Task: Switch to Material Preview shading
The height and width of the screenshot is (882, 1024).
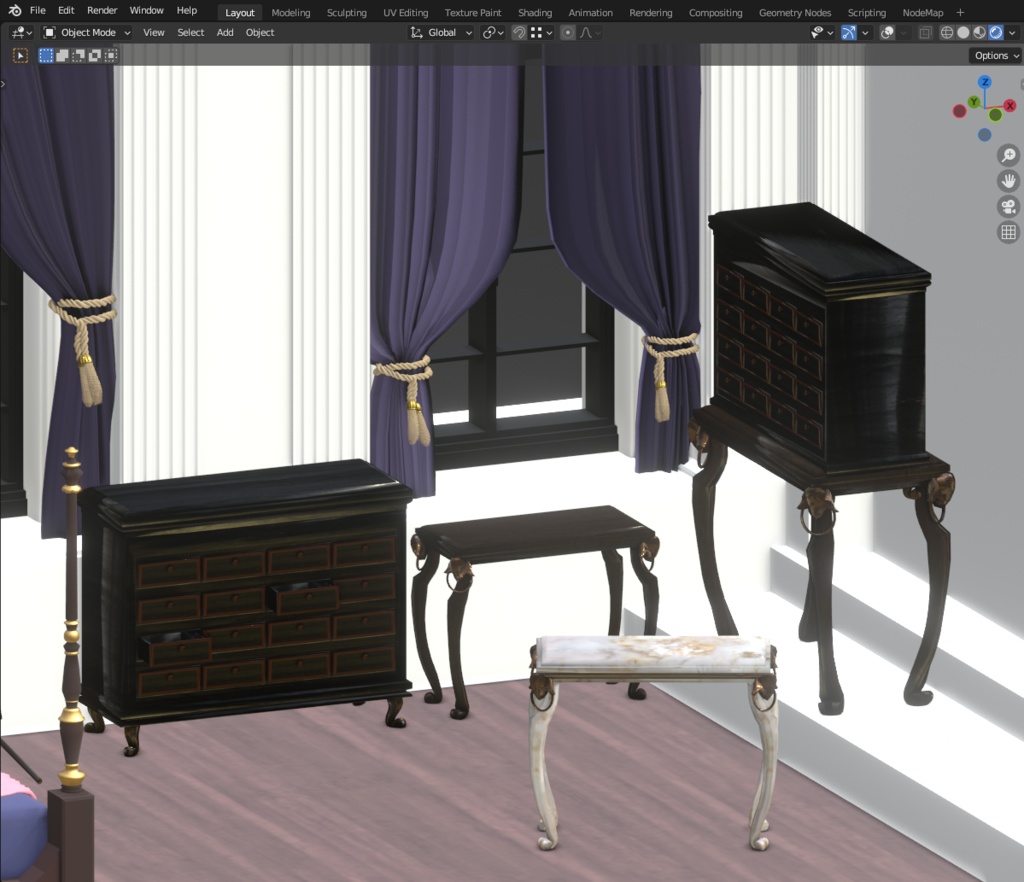Action: pos(979,33)
